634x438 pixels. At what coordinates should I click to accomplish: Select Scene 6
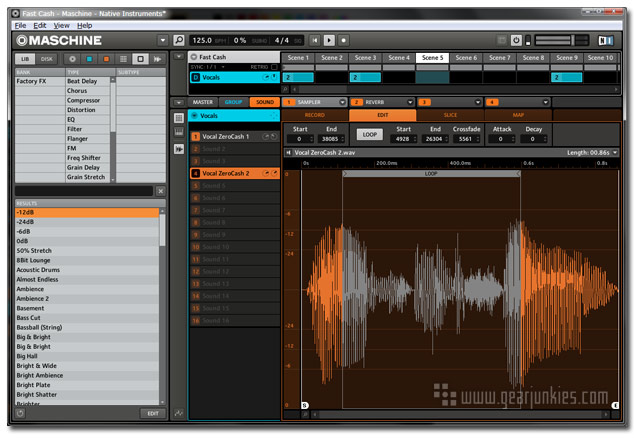[466, 58]
